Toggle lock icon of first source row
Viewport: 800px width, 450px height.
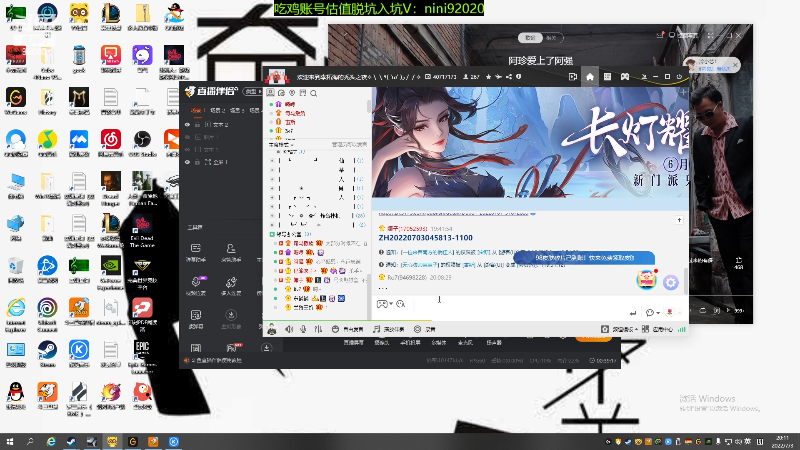197,124
